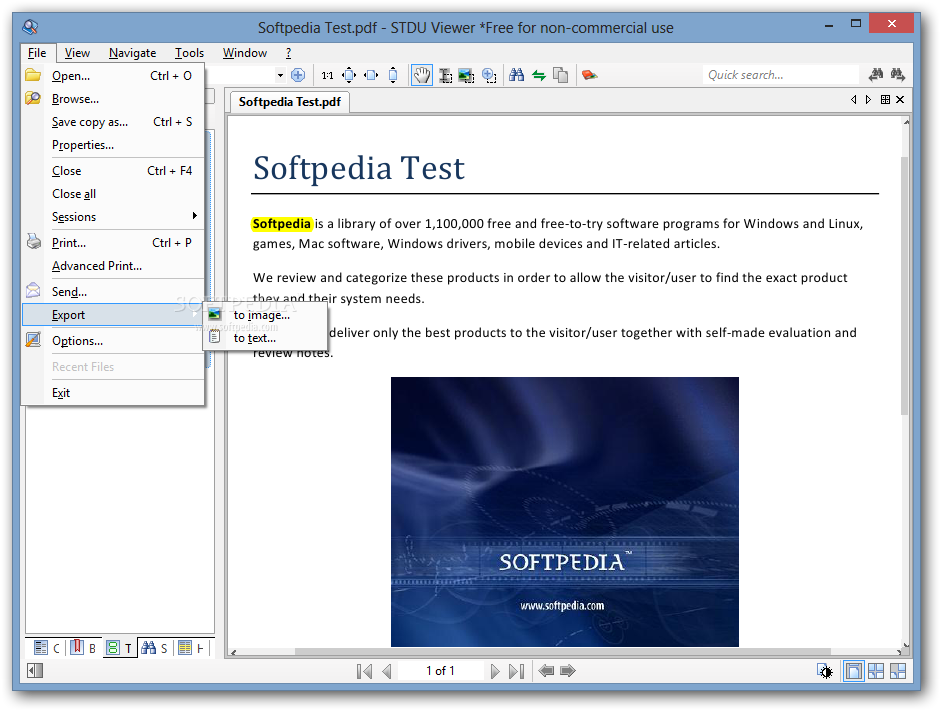Click the navigate back arrow icon
941x711 pixels.
(x=546, y=671)
